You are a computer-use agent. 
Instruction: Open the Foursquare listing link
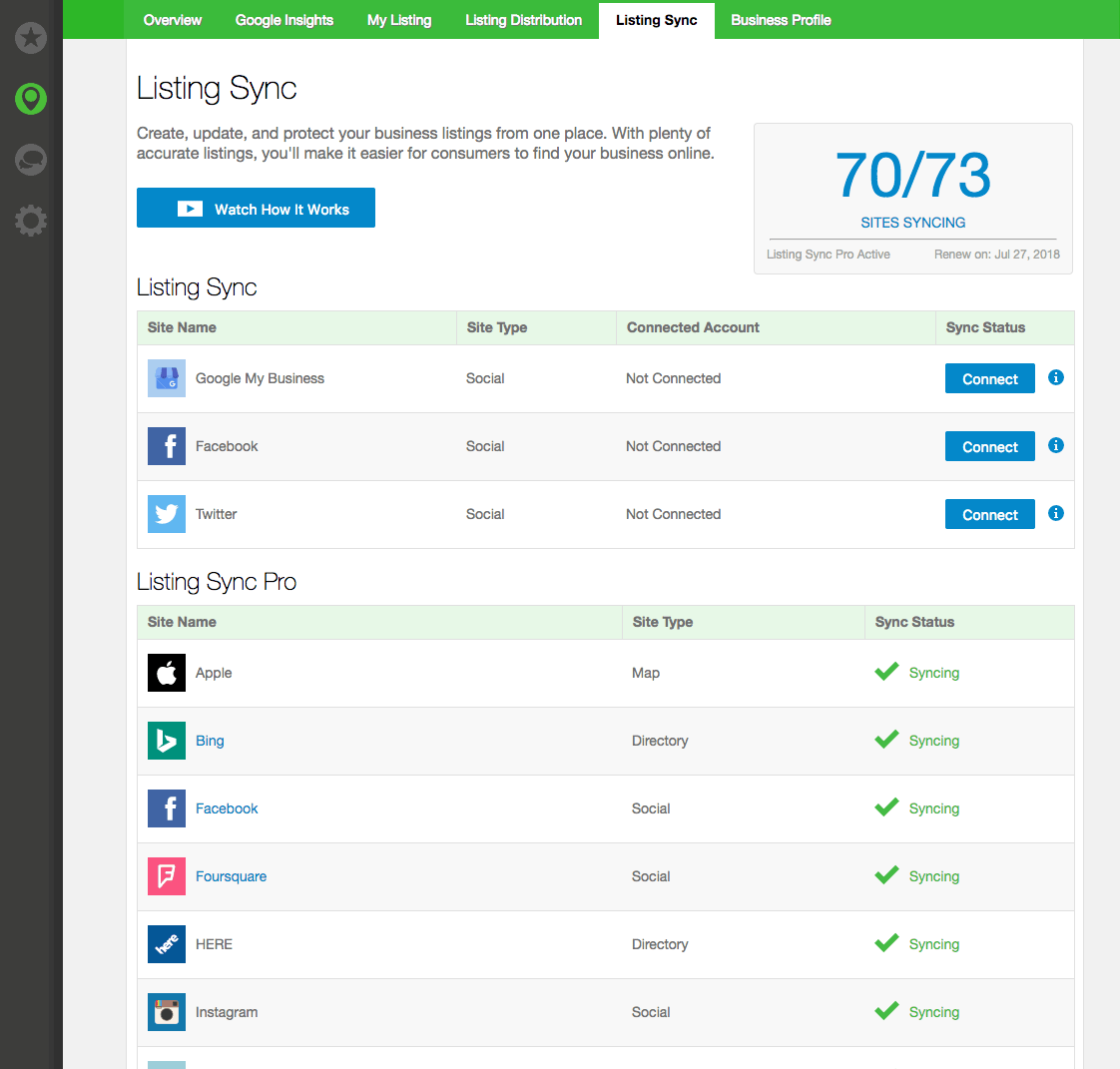point(231,876)
